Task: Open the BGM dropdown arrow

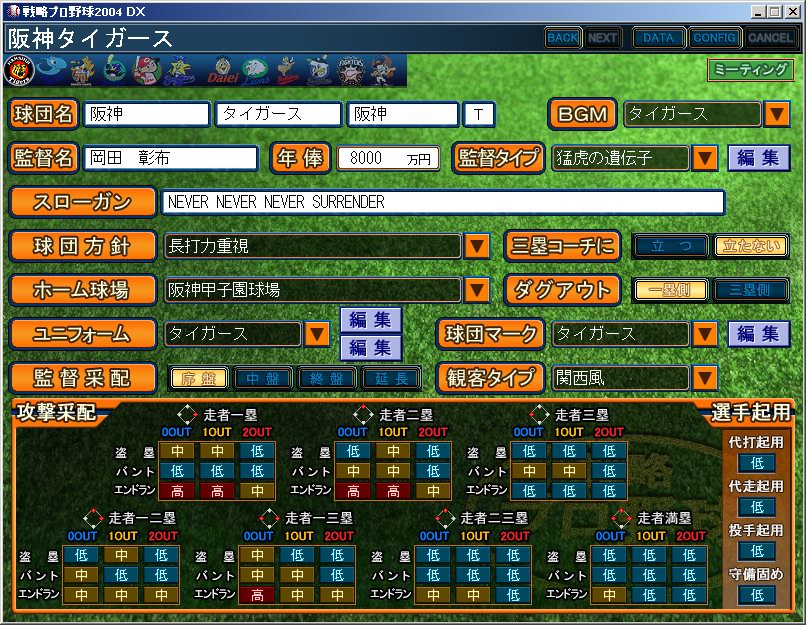Action: tap(777, 114)
